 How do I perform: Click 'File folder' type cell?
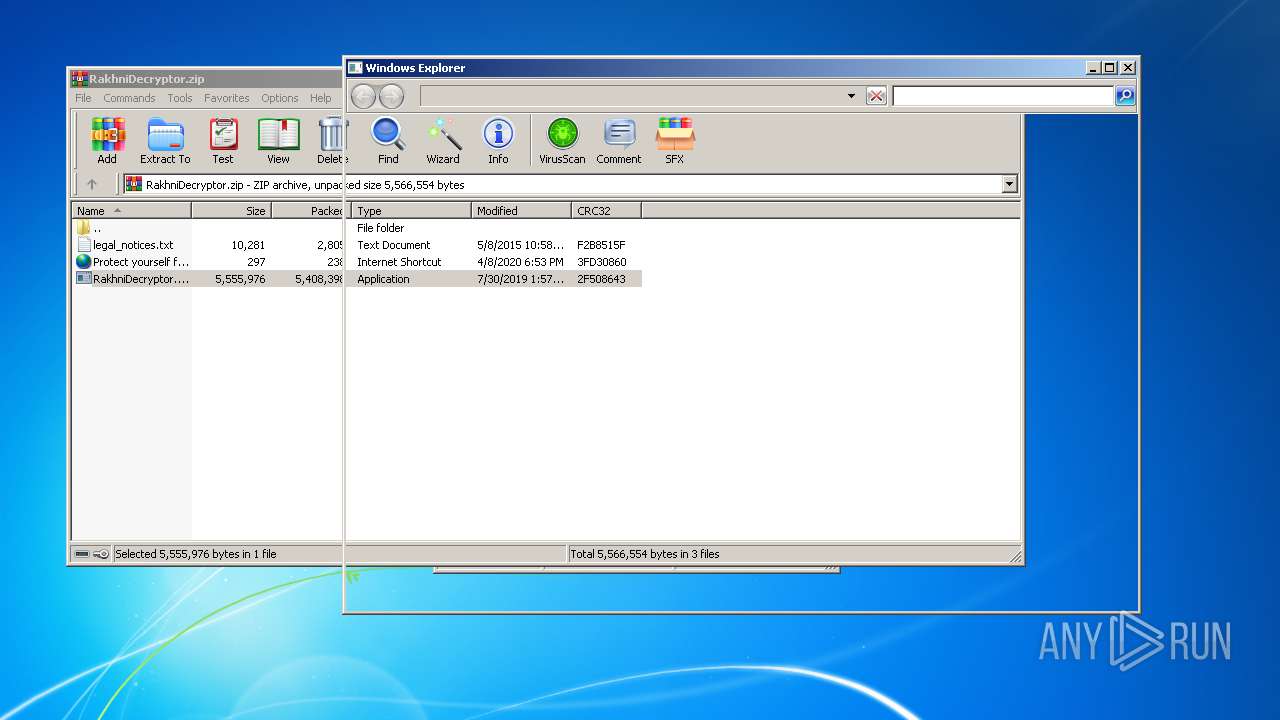[380, 228]
